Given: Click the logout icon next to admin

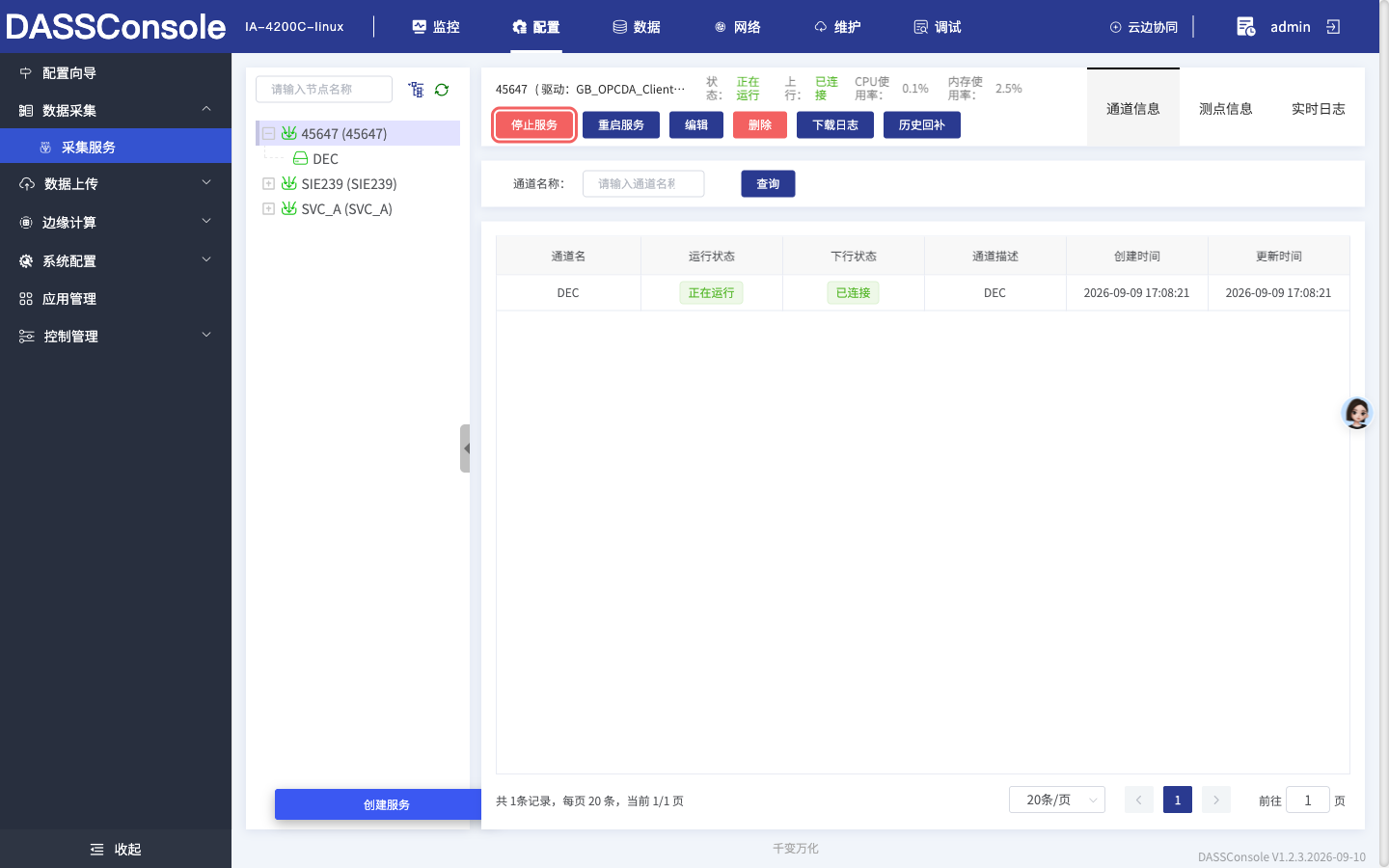Looking at the screenshot, I should 1333,27.
